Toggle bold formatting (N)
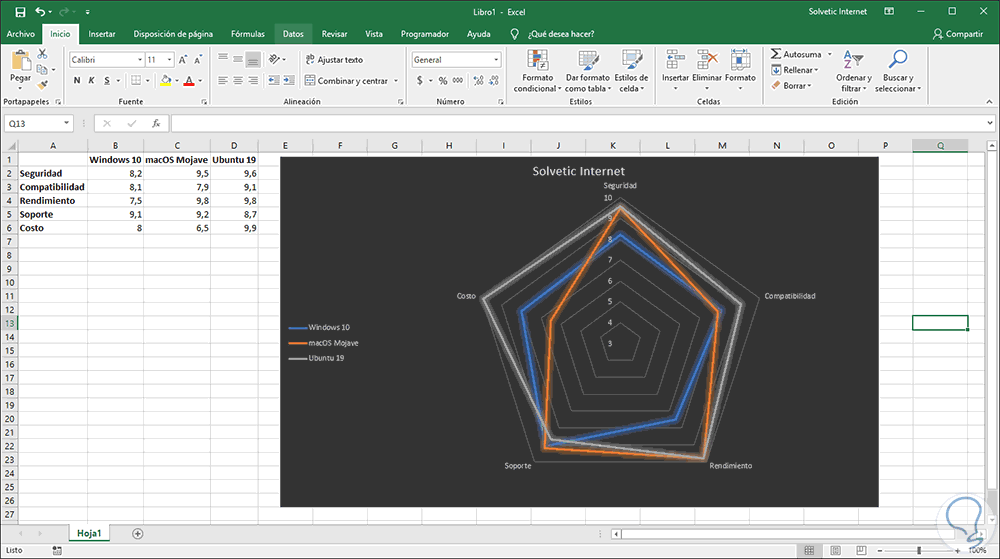Viewport: 1000px width, 559px height. coord(77,80)
